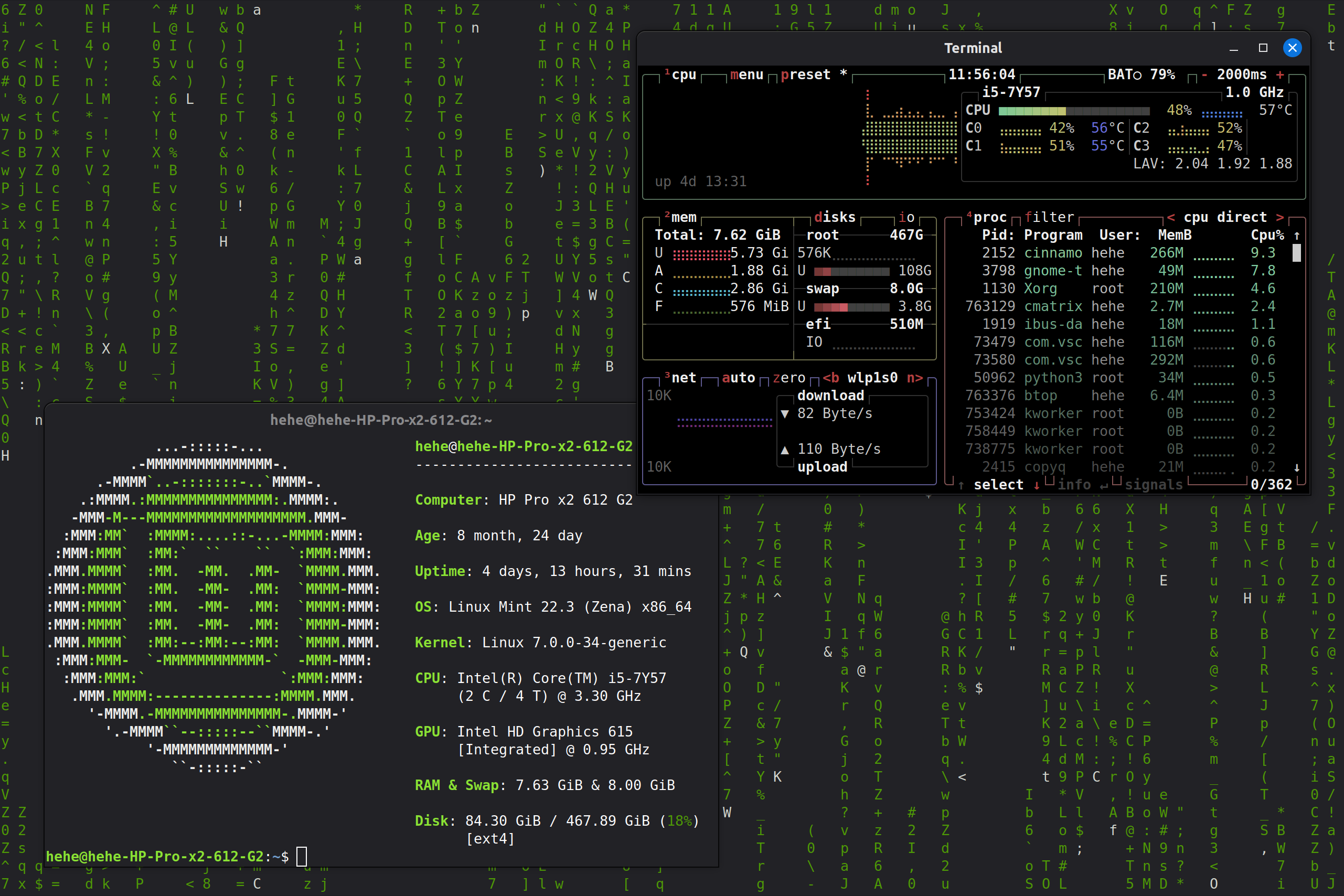
Task: Select the btop process row
Action: pyautogui.click(x=1125, y=396)
